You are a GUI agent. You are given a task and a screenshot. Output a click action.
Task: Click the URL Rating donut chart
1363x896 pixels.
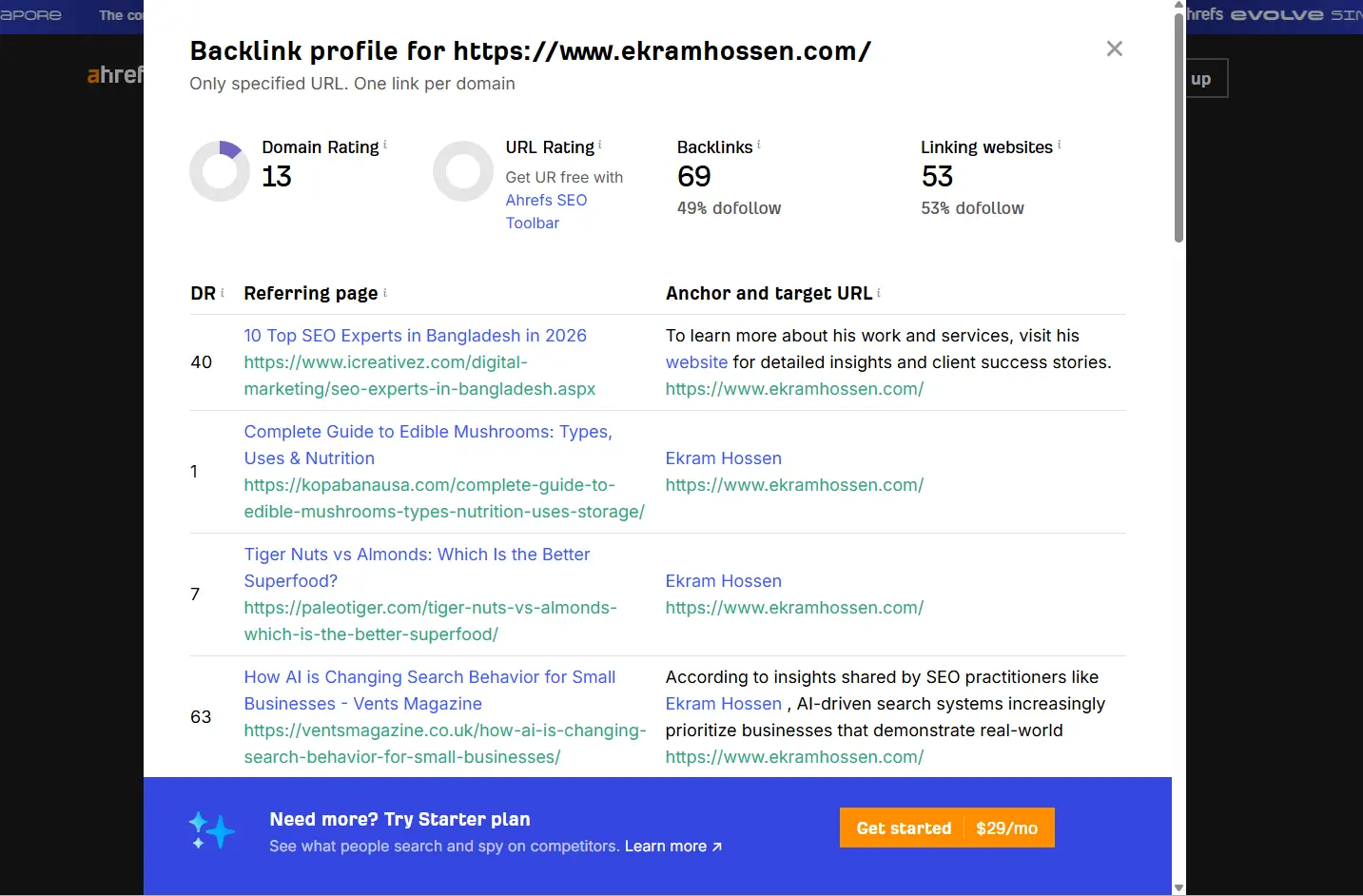coord(463,171)
